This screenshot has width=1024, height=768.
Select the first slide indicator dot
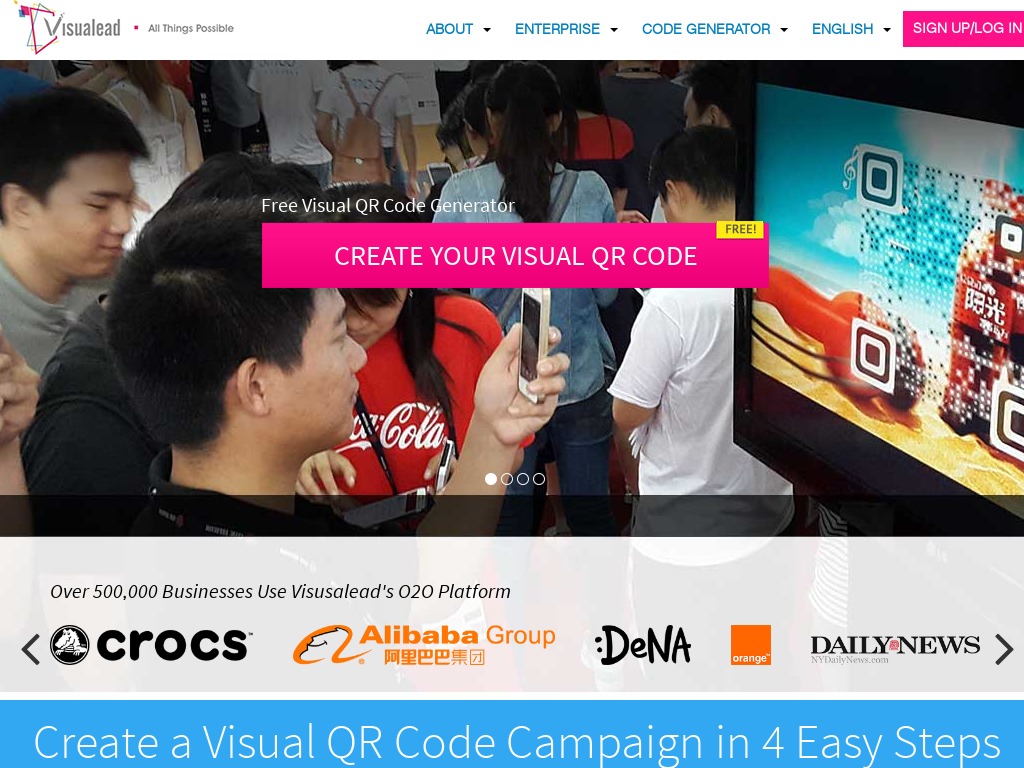(x=491, y=479)
